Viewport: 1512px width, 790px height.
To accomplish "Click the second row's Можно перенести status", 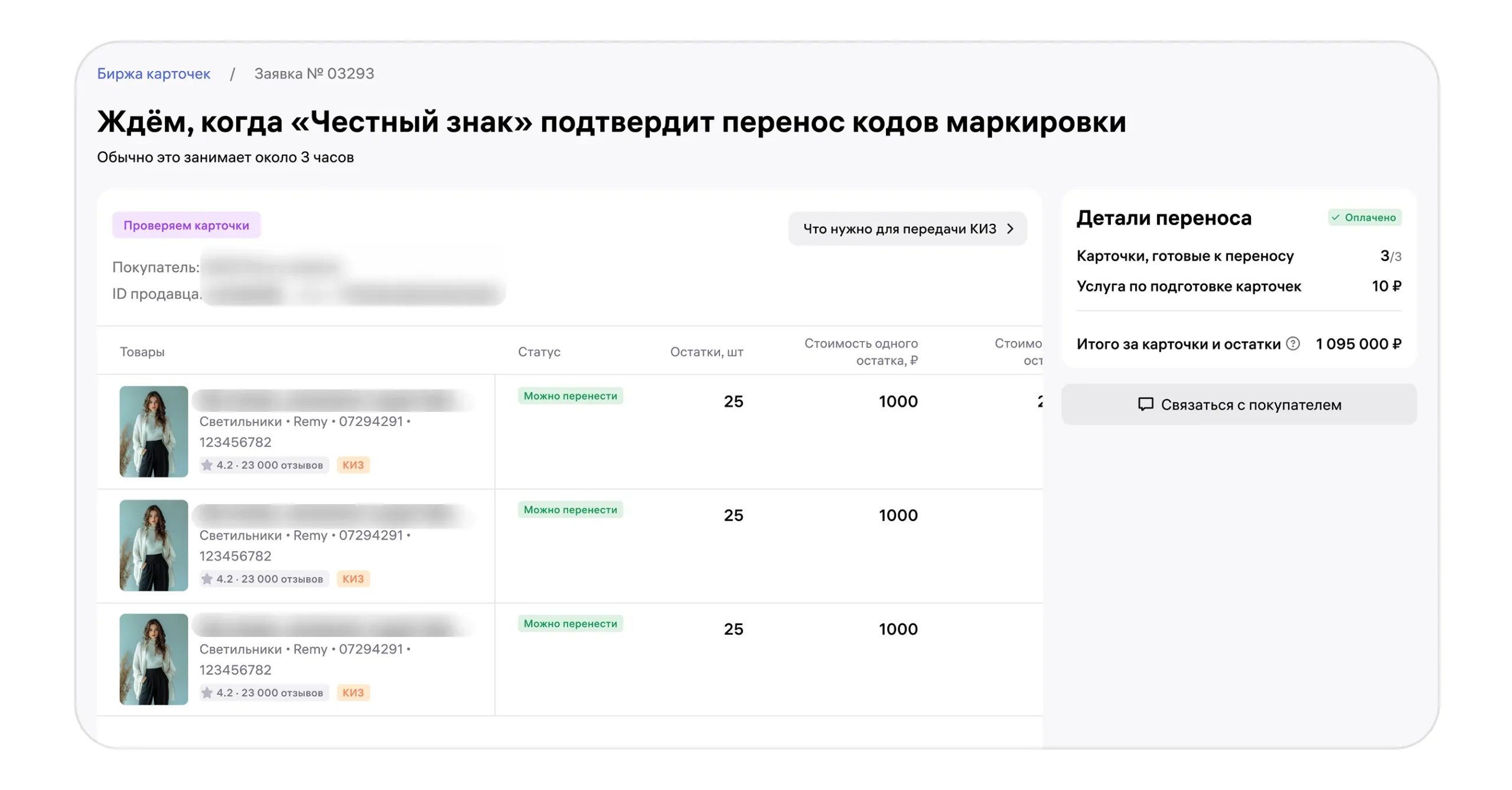I will coord(570,510).
